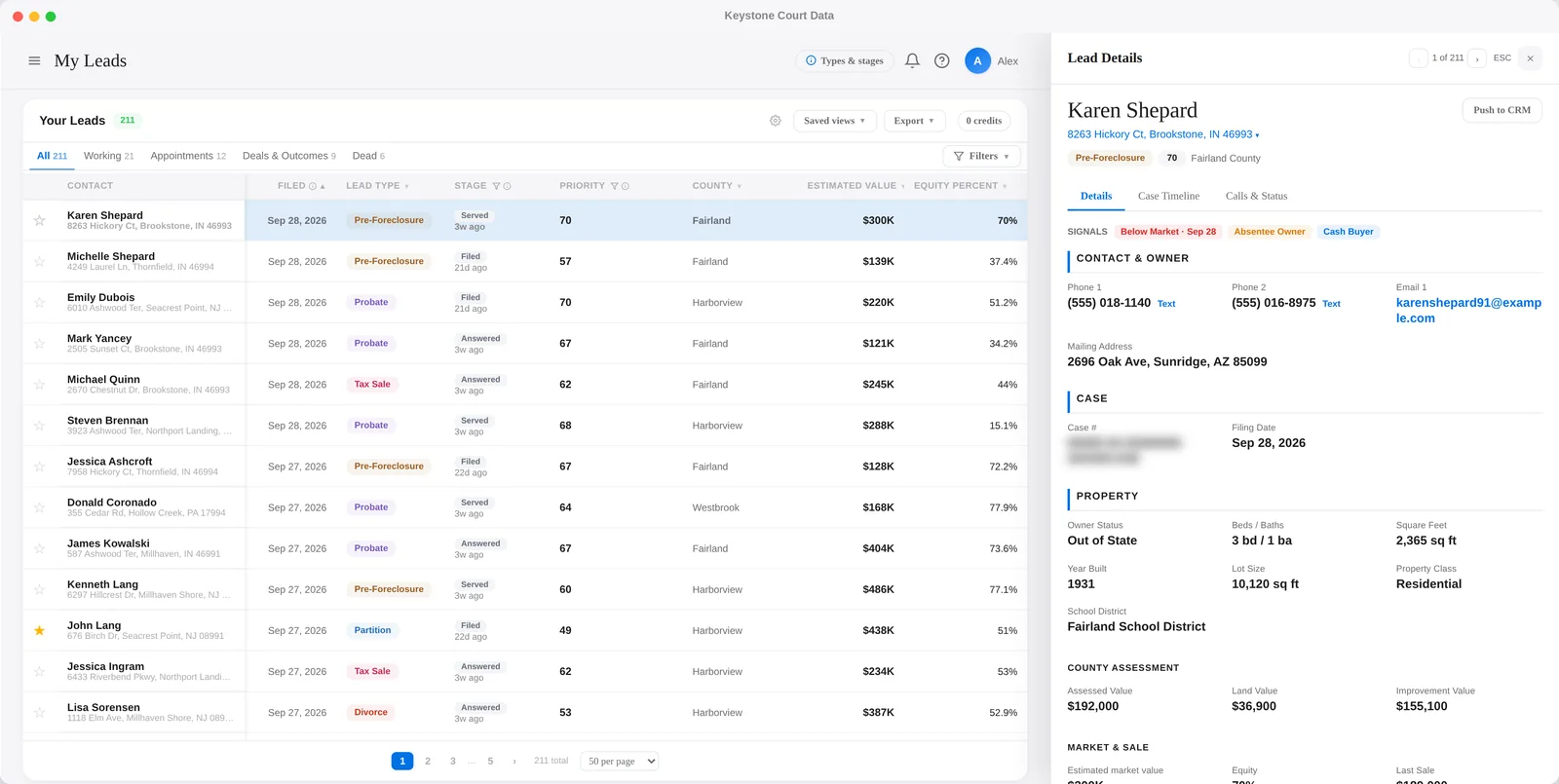Click $486K value for Kenneth Lang
The image size is (1559, 784).
[x=878, y=590]
